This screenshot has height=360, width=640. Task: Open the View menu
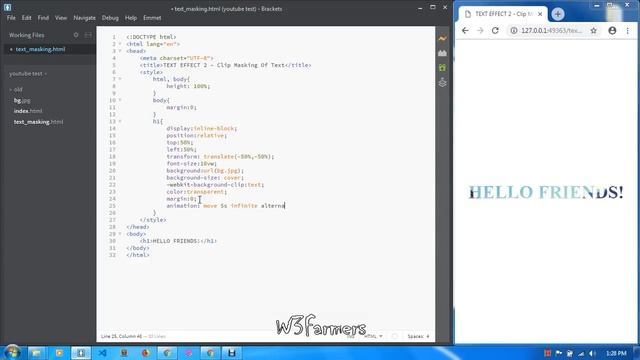click(61, 18)
